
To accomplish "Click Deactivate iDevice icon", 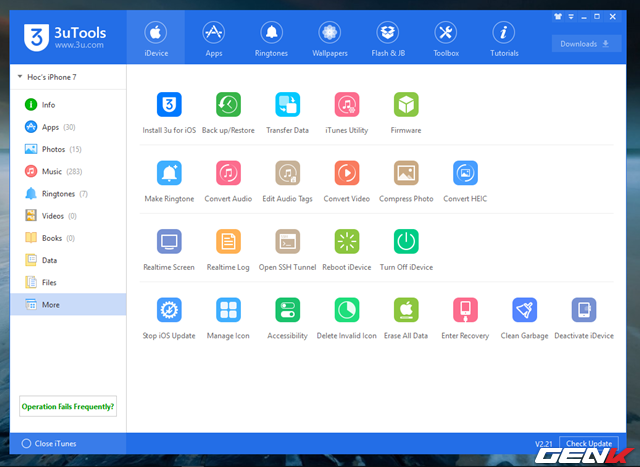I will tap(584, 310).
